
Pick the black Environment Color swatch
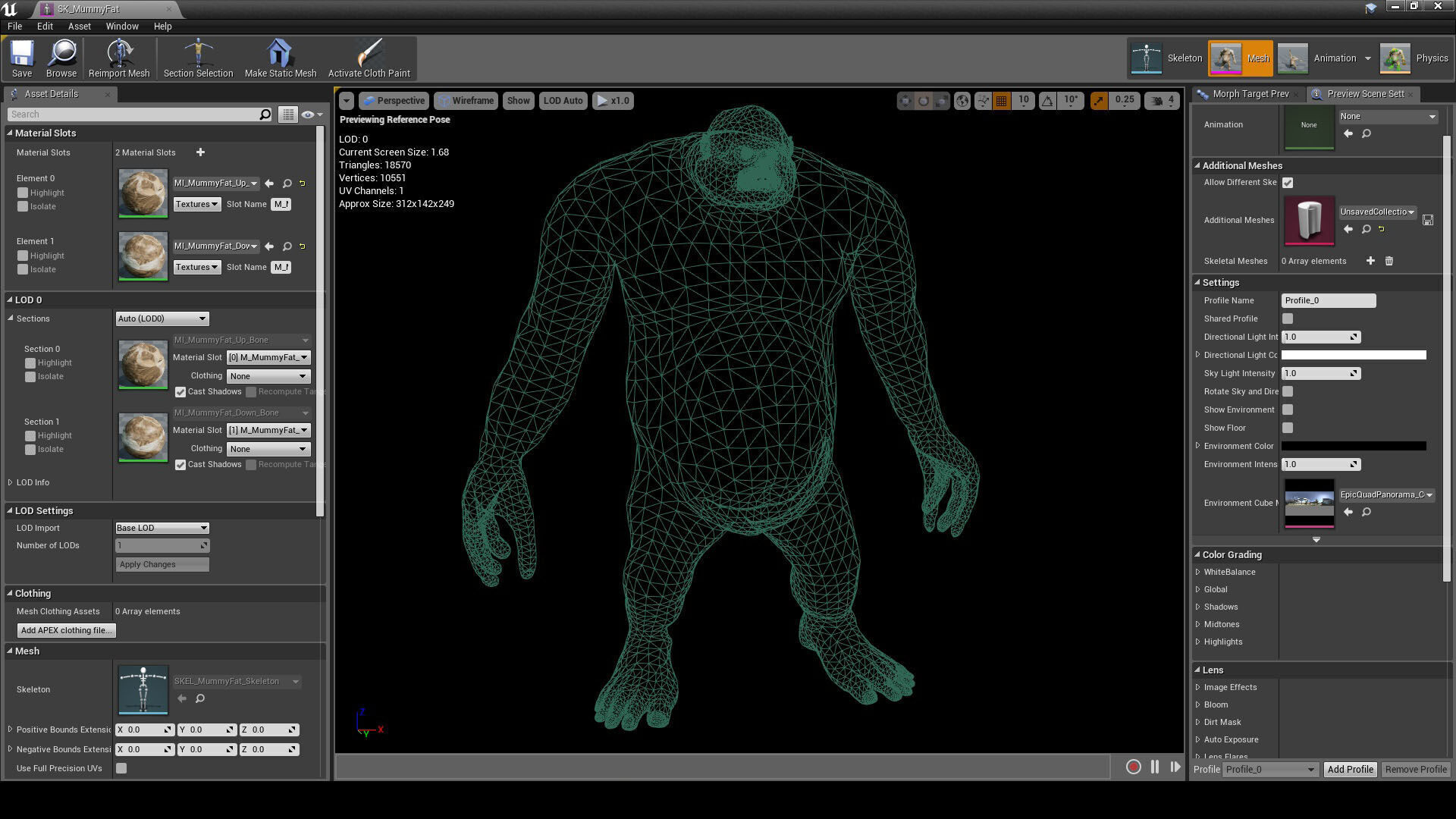coord(1354,446)
